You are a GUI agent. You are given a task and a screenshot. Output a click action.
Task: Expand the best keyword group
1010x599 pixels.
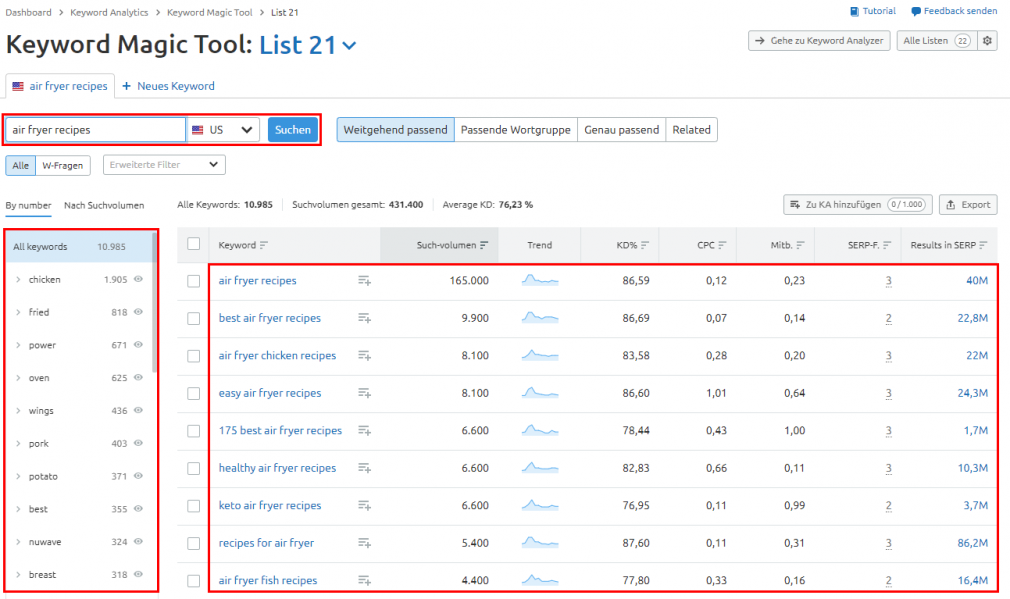18,509
